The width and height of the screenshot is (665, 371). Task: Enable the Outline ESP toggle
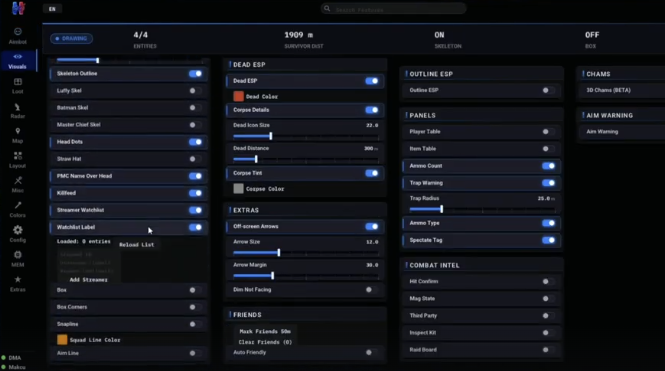548,90
